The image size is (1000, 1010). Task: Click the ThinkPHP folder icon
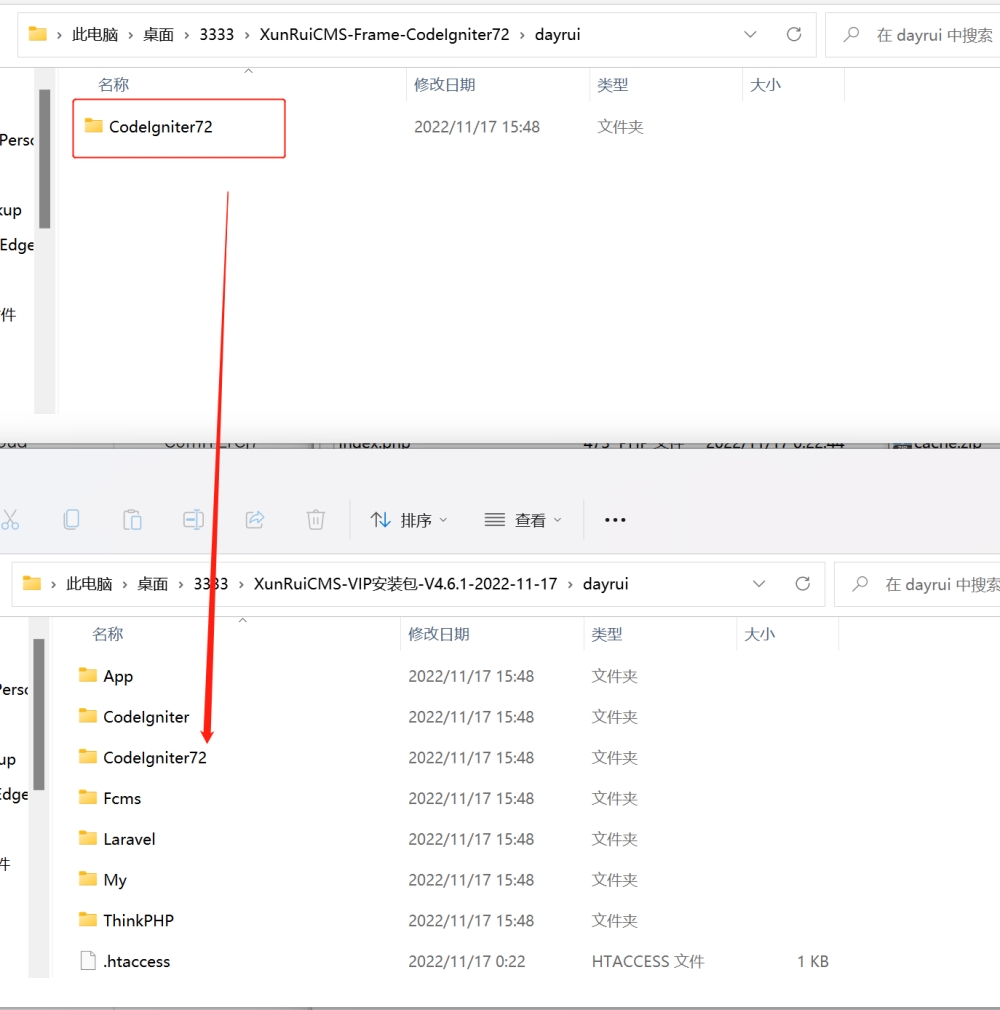pos(88,919)
